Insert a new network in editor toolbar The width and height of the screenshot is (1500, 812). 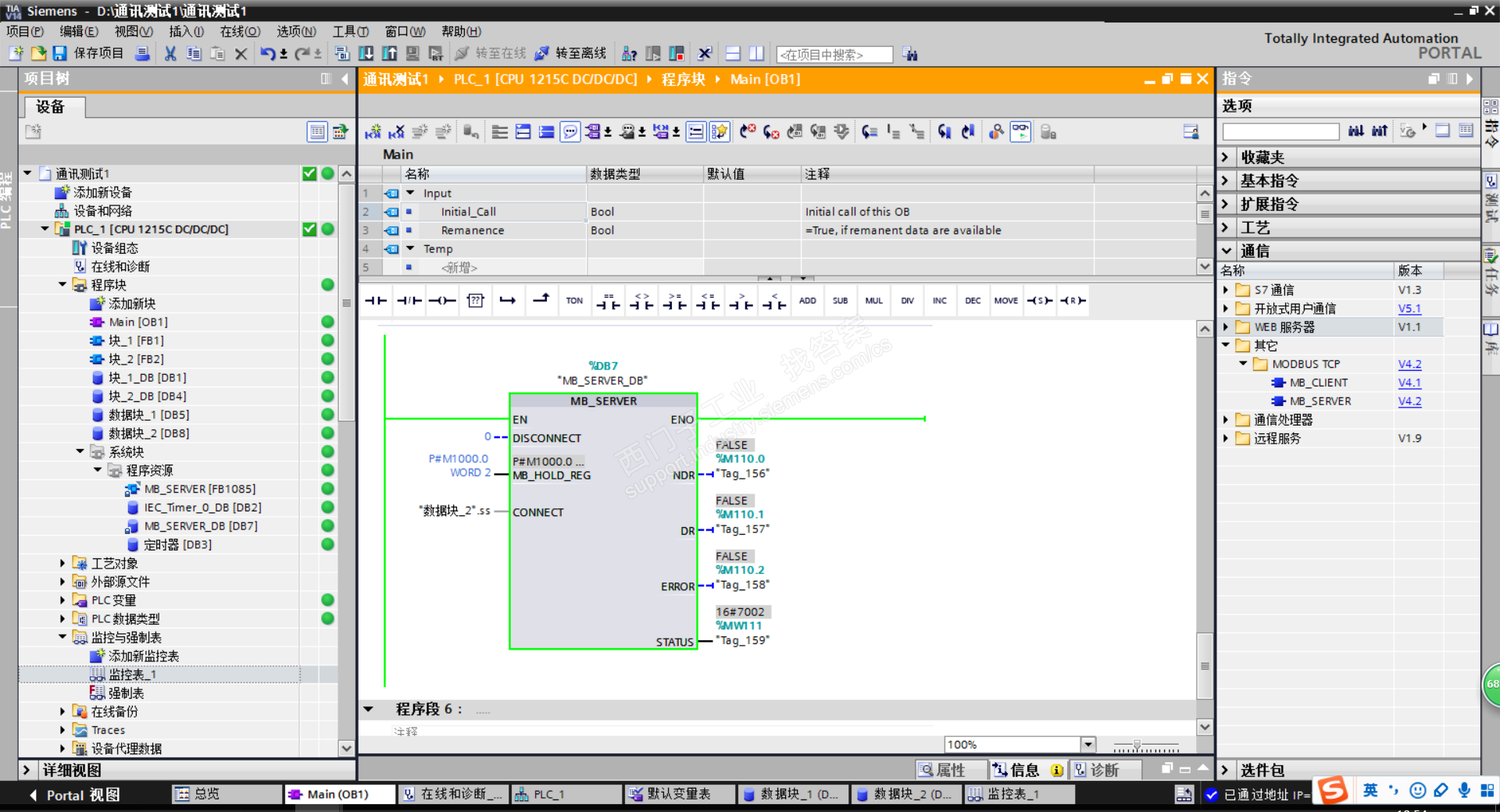pos(373,132)
